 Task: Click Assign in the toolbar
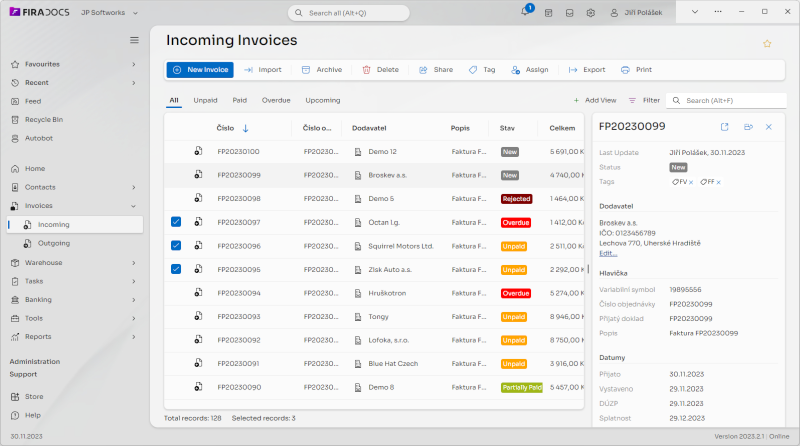(x=530, y=70)
